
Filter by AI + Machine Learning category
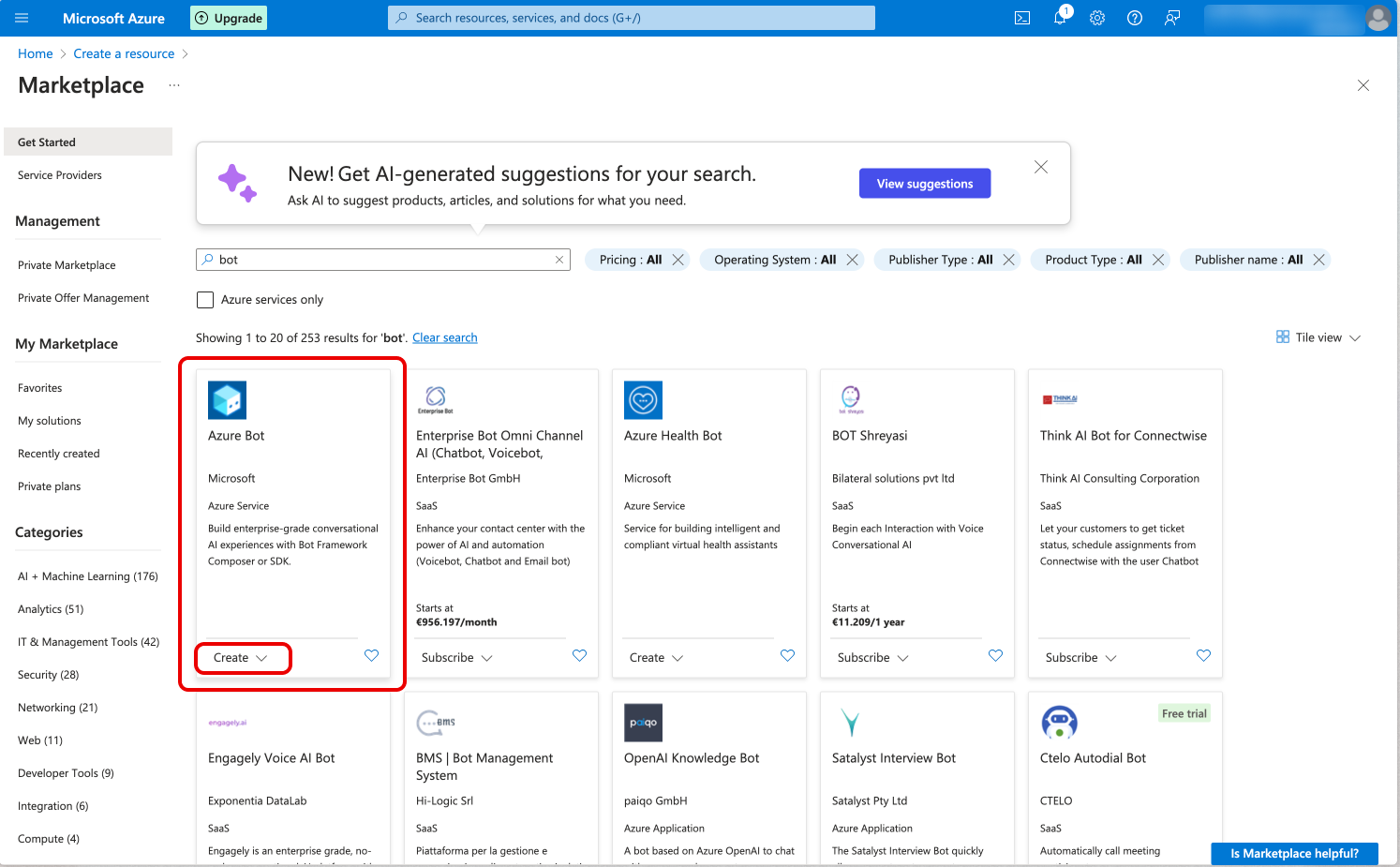tap(88, 576)
